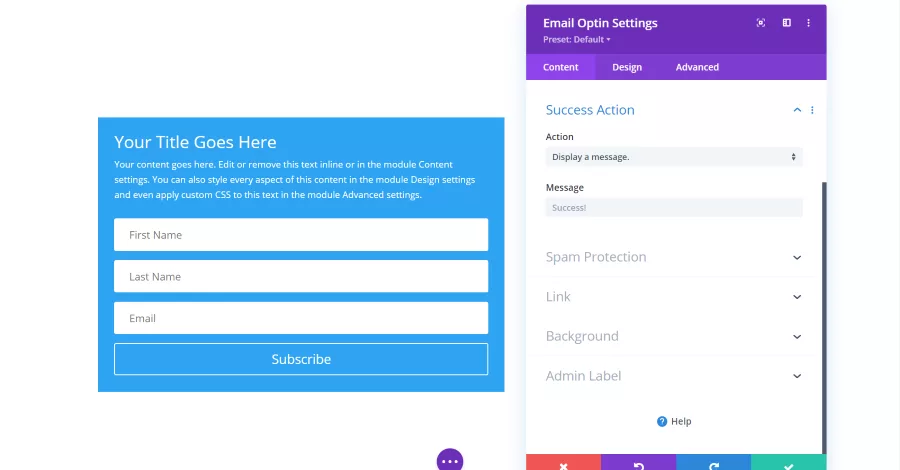
Task: Open the Action dropdown showing Display a message
Action: point(674,157)
